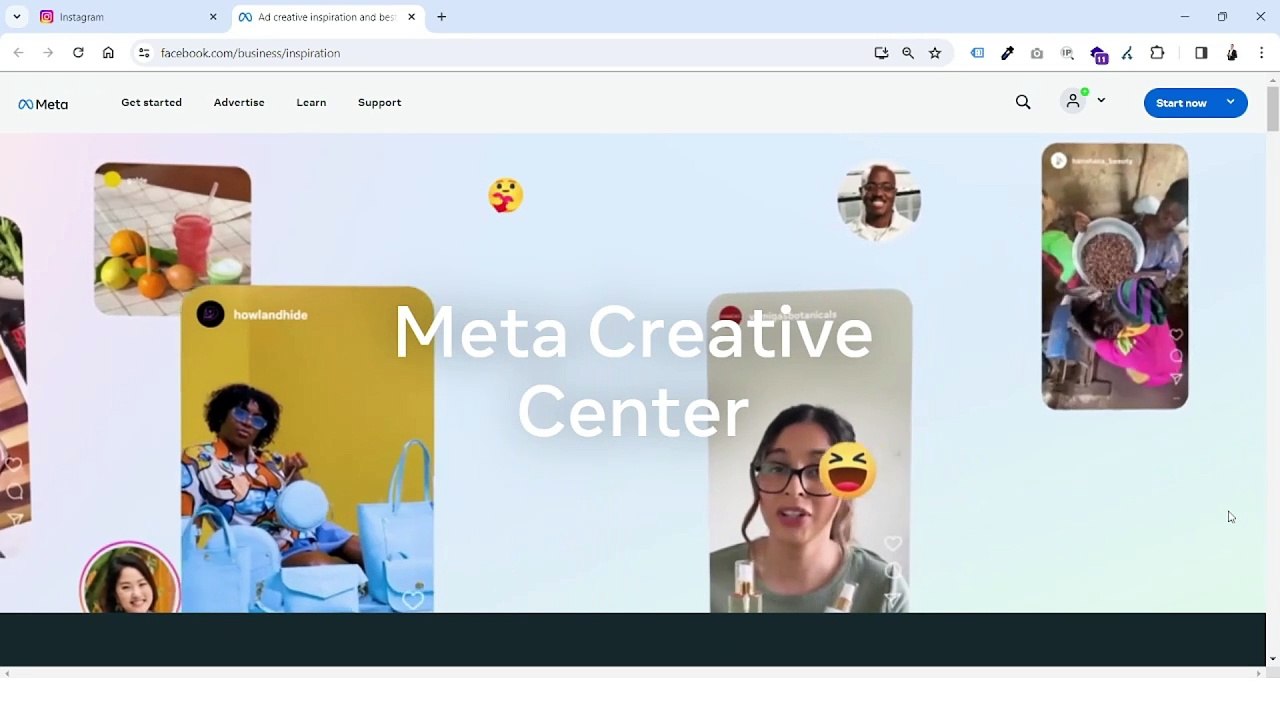Open a new browser tab
1280x720 pixels.
[x=441, y=17]
